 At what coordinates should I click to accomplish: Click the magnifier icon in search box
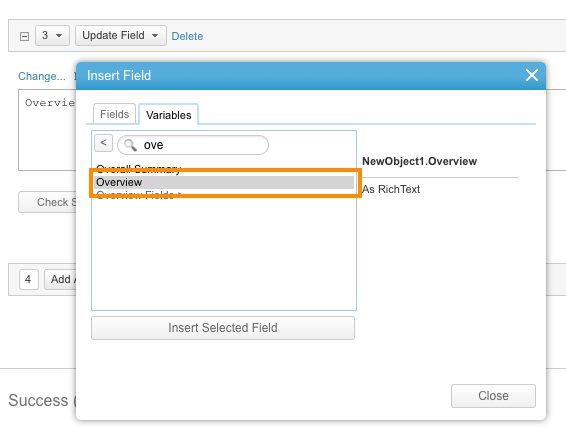tap(130, 145)
